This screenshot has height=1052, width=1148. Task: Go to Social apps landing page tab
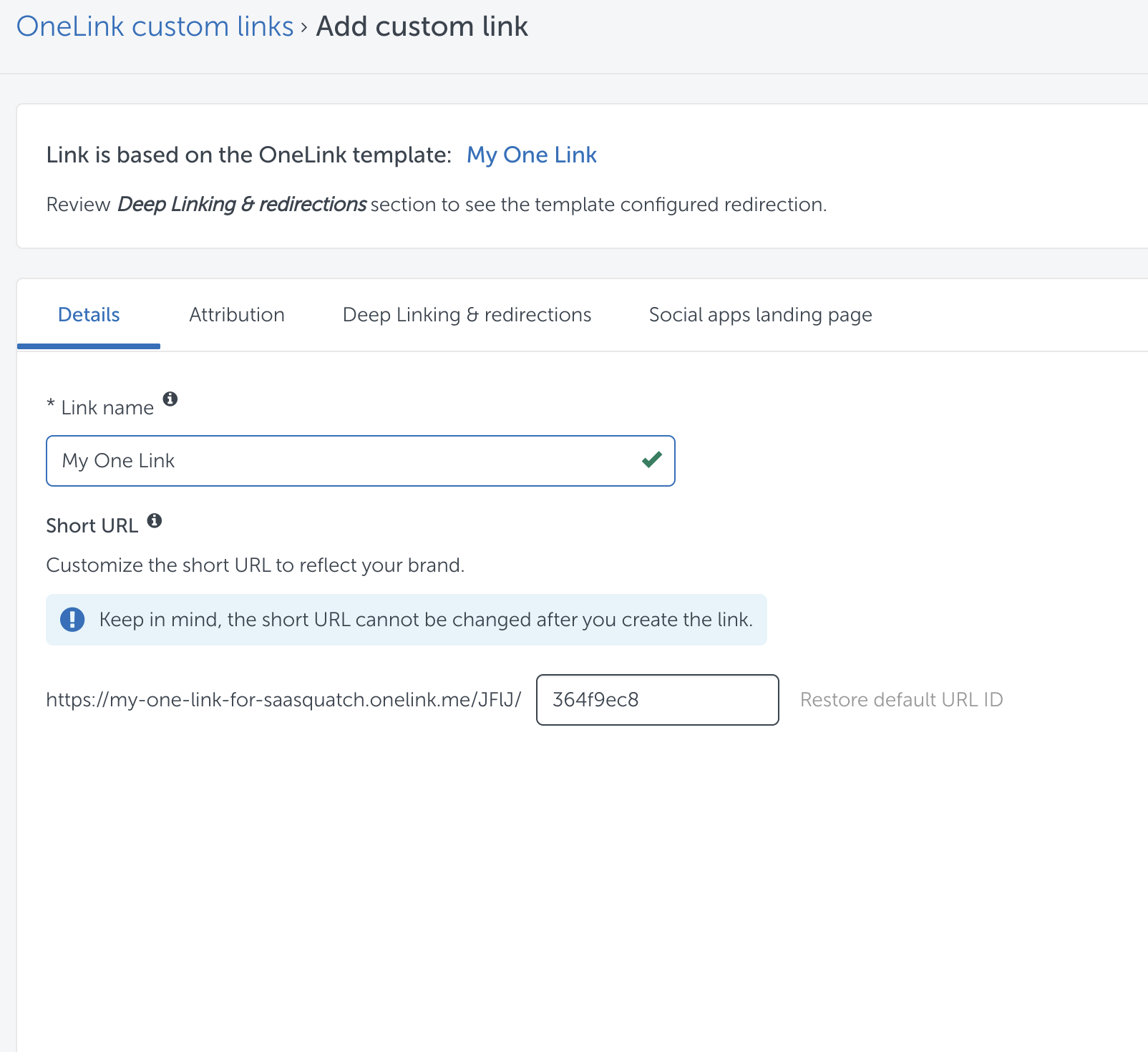point(760,315)
